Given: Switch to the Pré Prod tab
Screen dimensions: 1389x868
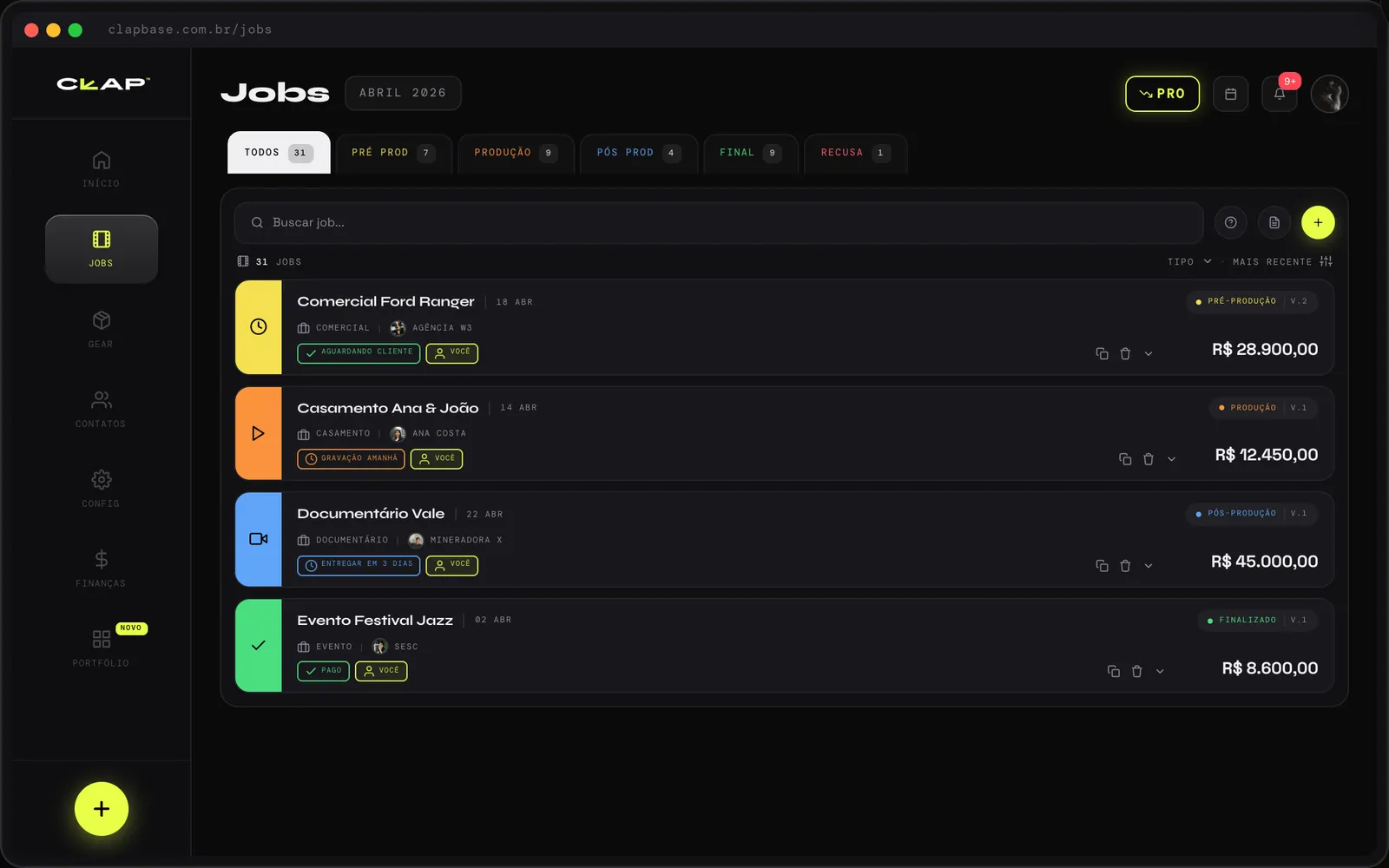Looking at the screenshot, I should tap(393, 153).
